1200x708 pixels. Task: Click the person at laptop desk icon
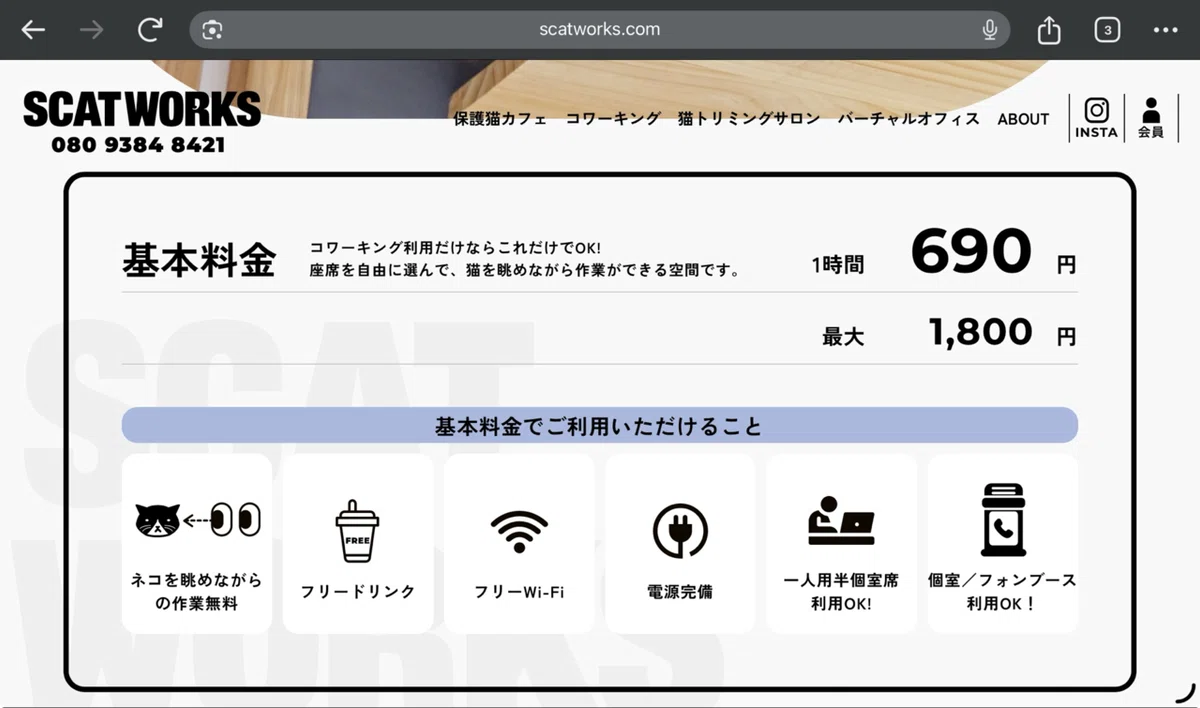[841, 520]
